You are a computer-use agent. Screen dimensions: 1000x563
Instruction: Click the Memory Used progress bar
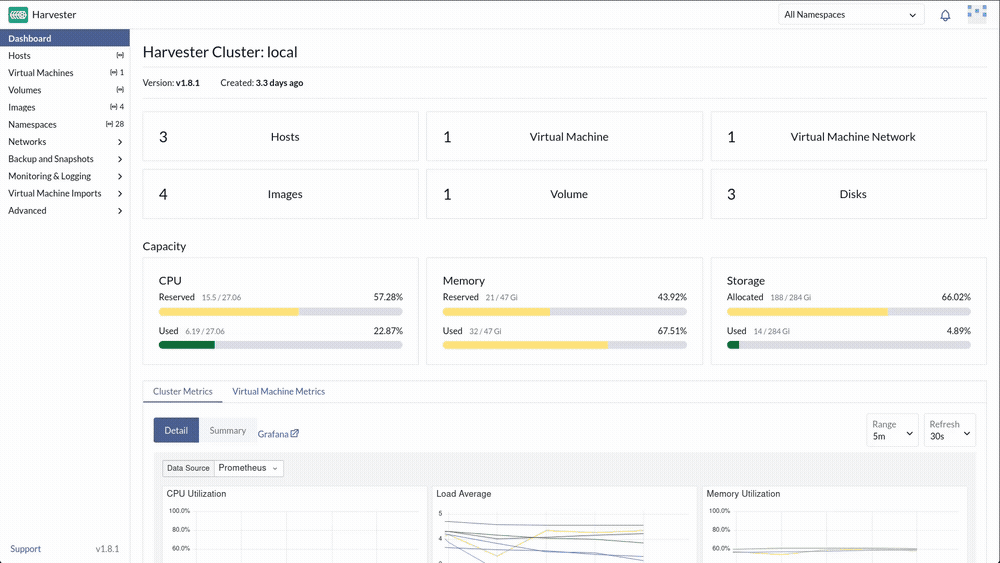click(564, 345)
